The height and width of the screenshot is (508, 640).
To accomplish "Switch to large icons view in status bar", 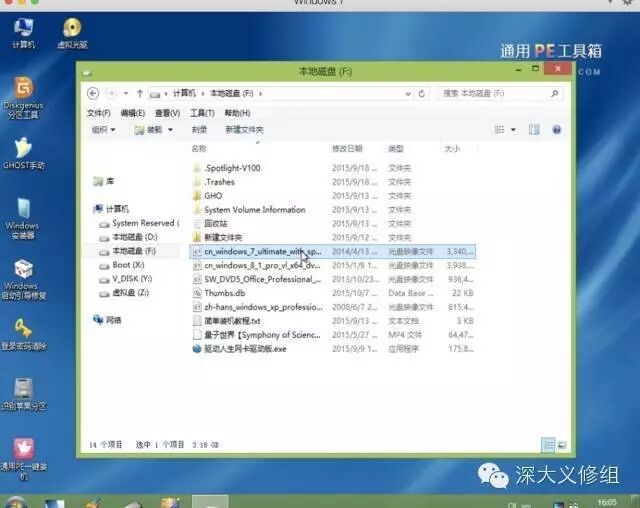I will 562,445.
